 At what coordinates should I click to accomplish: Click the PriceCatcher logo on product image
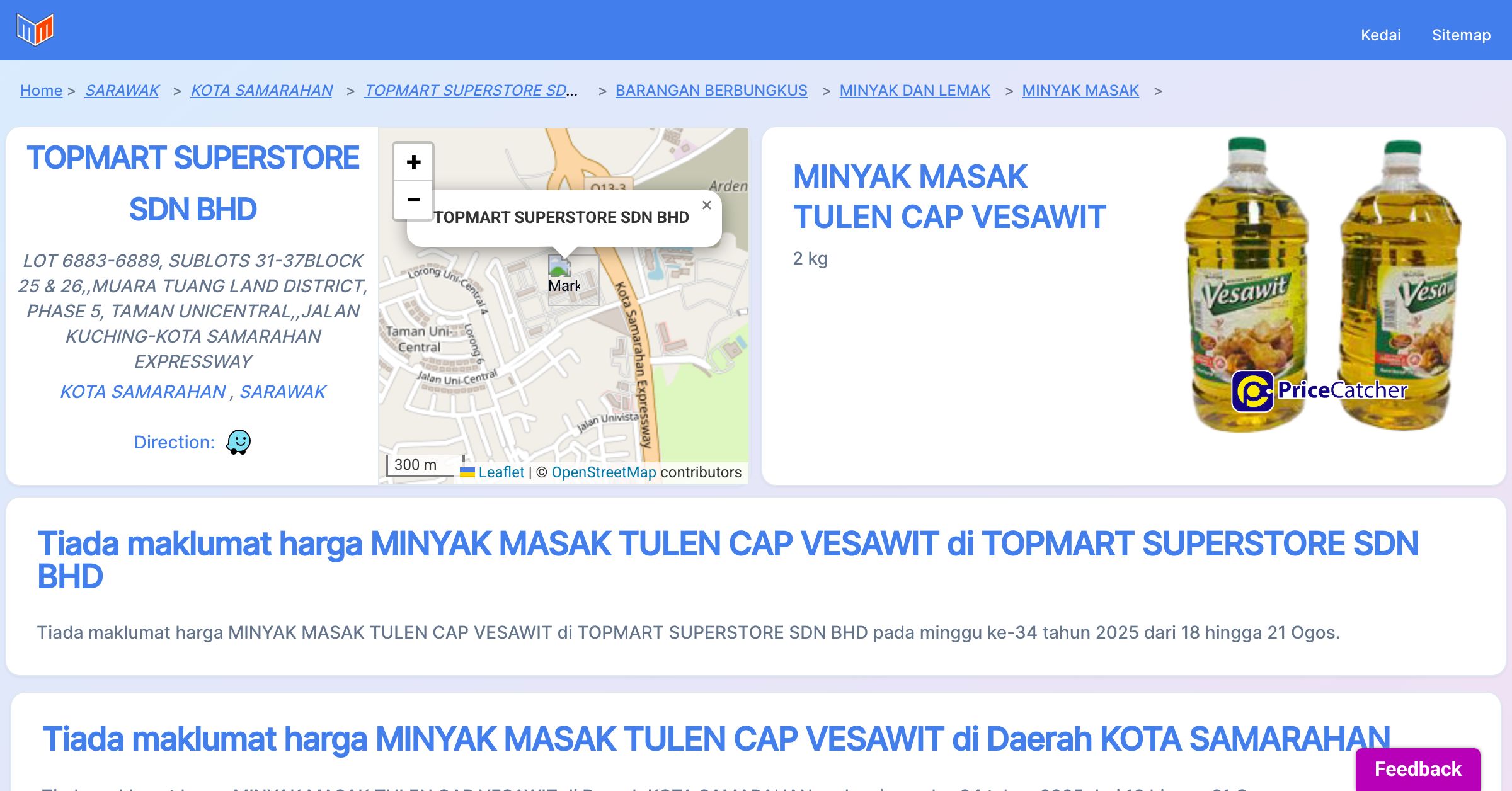1319,391
